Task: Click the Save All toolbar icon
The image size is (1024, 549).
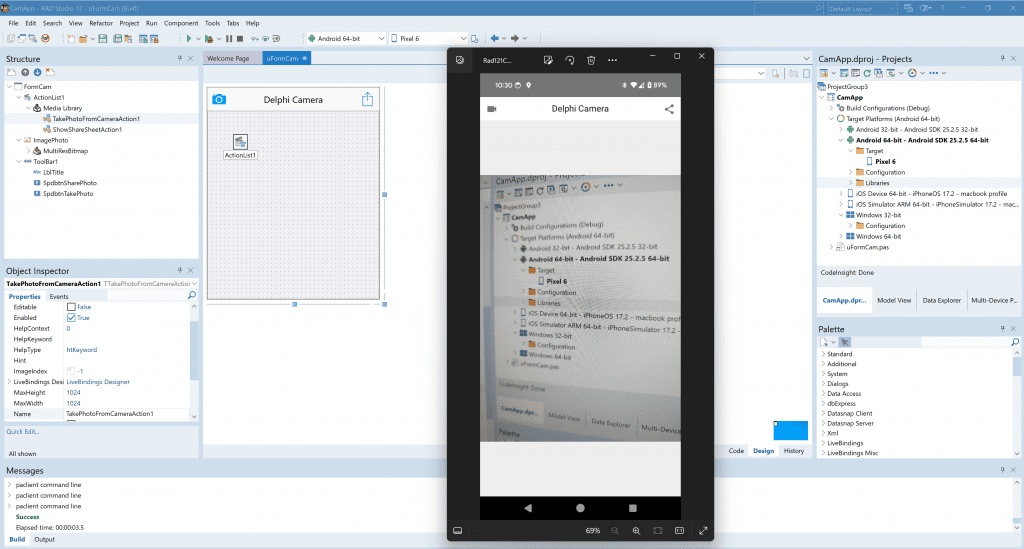Action: pos(118,39)
